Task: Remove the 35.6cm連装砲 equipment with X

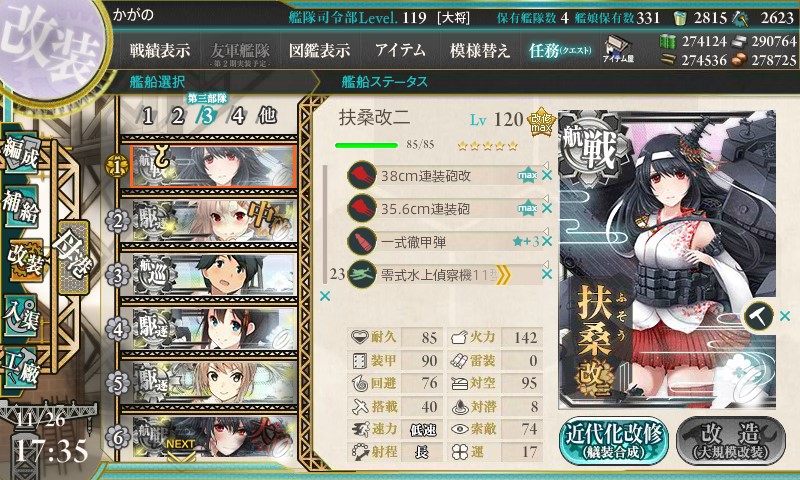Action: [546, 208]
